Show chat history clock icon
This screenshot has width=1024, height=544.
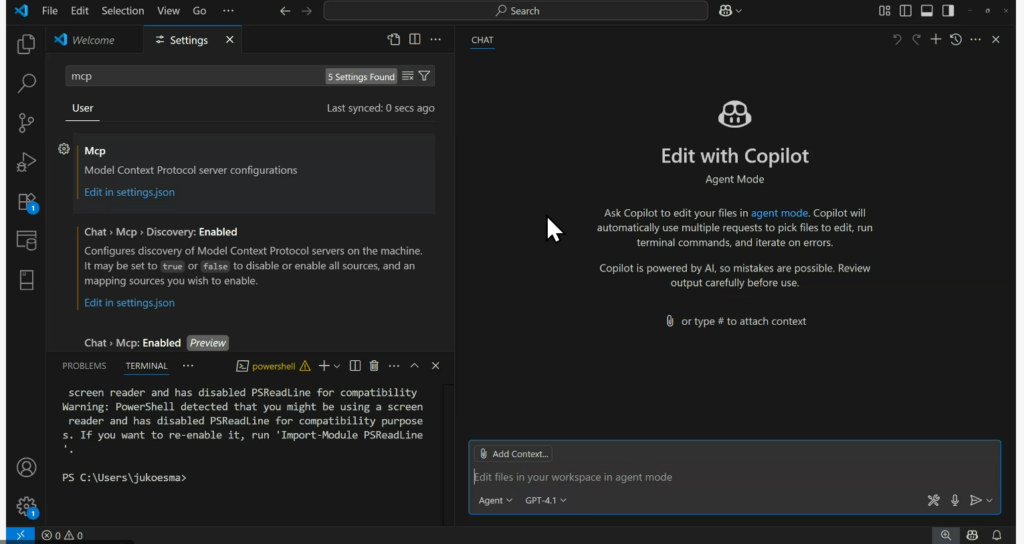(955, 39)
